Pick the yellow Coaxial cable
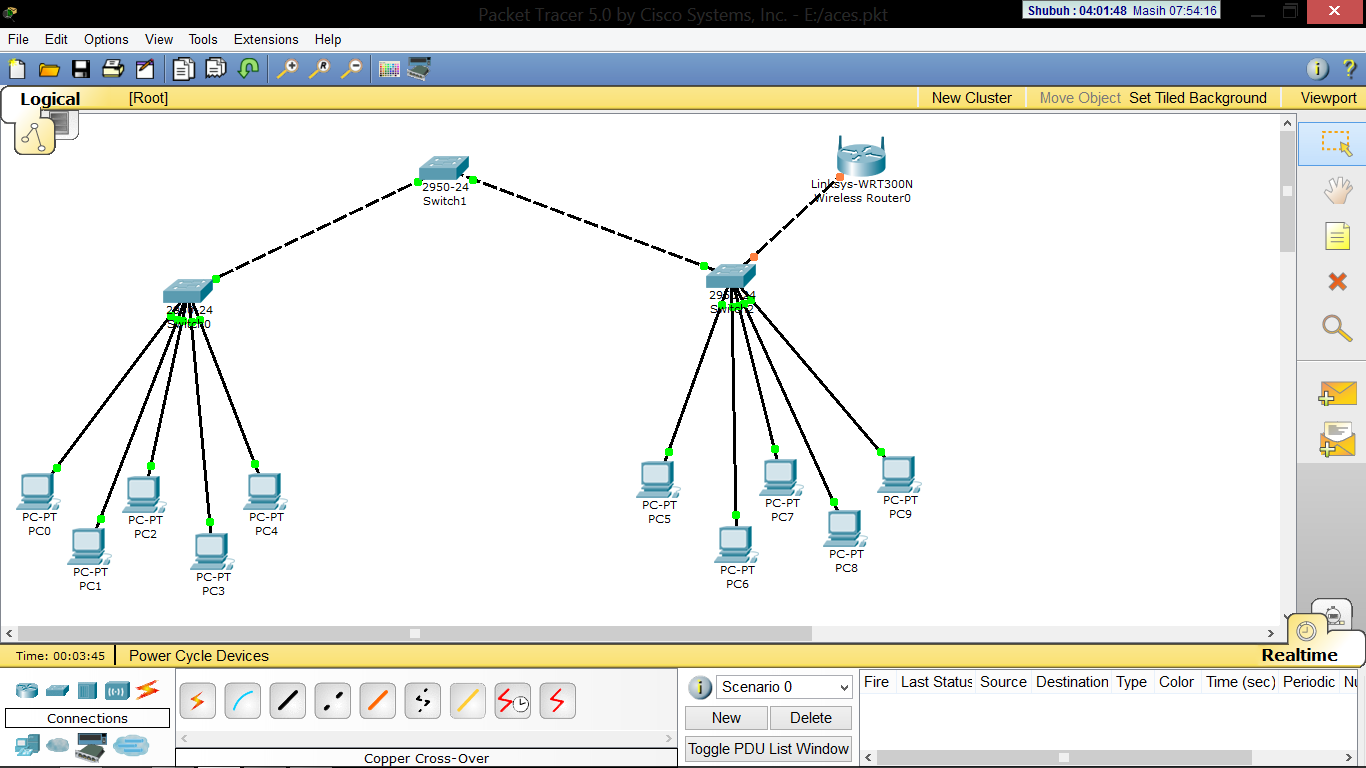Screen dimensions: 1366x768 (467, 701)
